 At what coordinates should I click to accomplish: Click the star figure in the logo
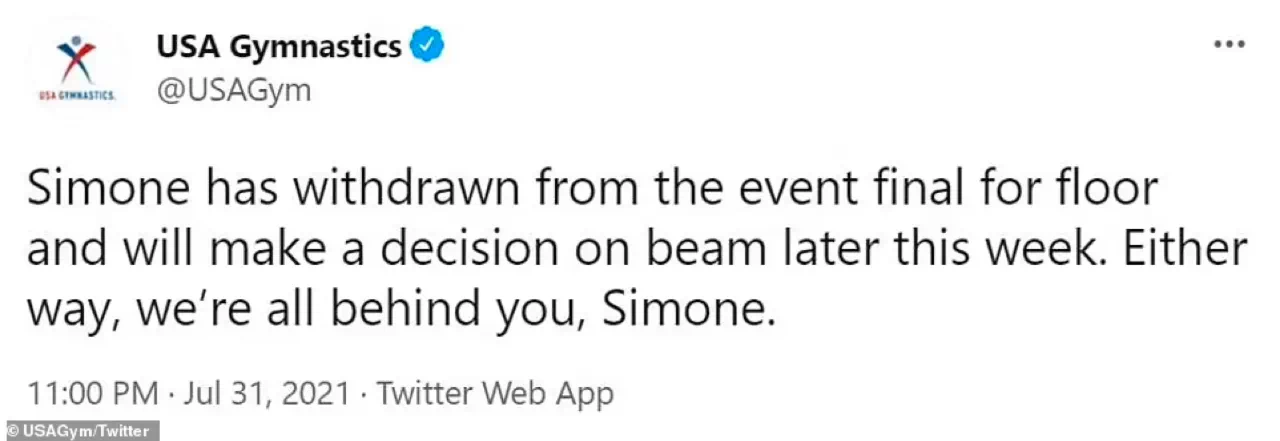(x=77, y=58)
